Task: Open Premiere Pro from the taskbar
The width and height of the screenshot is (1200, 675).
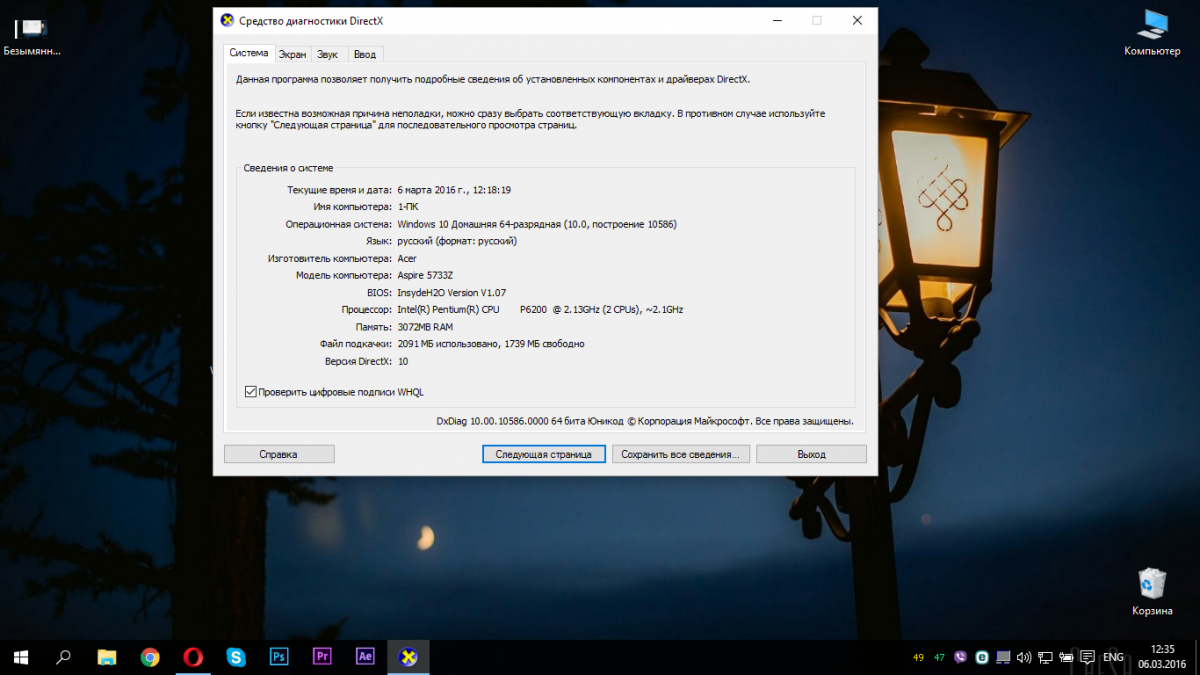Action: coord(322,657)
